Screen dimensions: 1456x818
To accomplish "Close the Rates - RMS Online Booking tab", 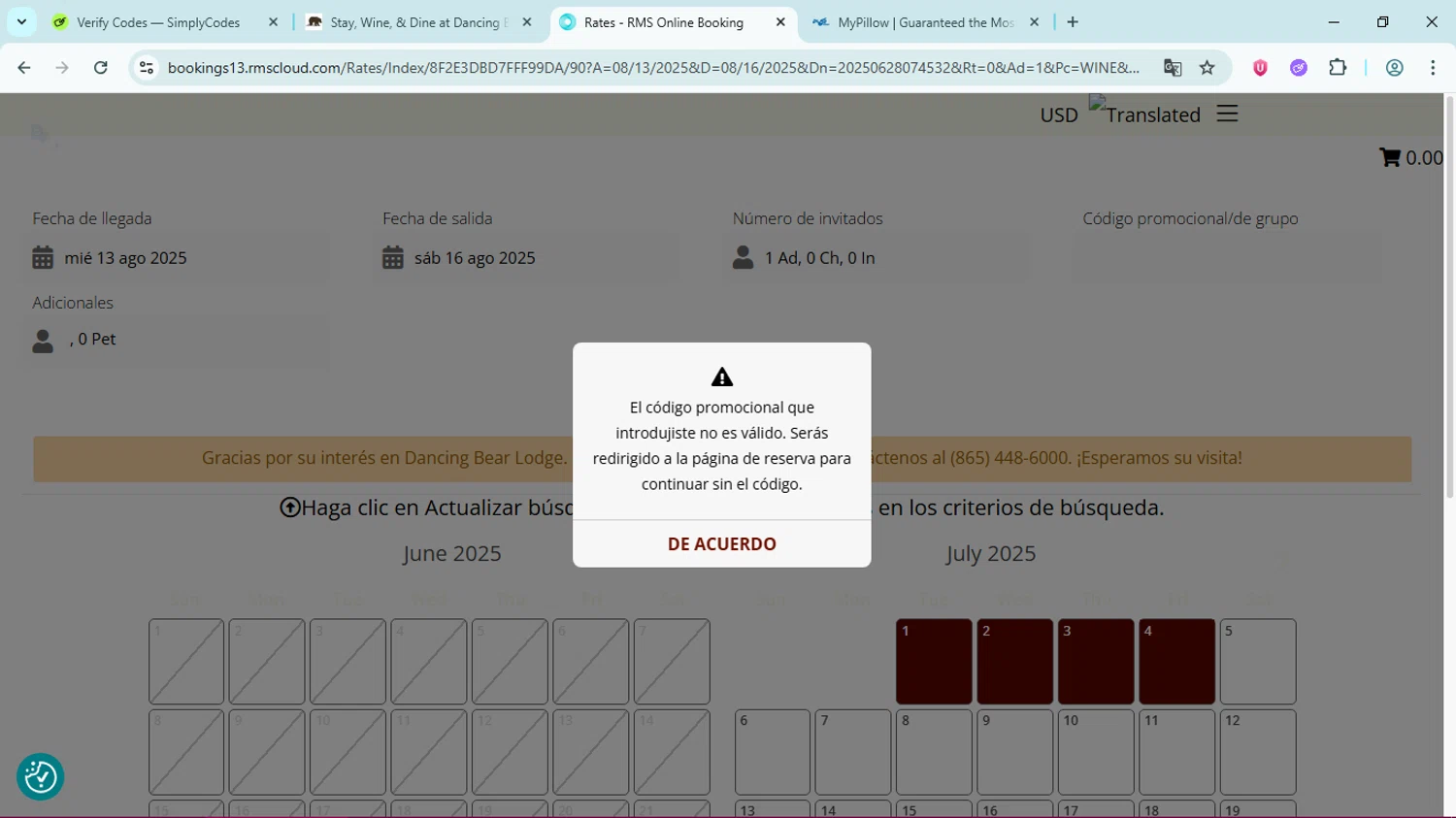I will (x=780, y=22).
